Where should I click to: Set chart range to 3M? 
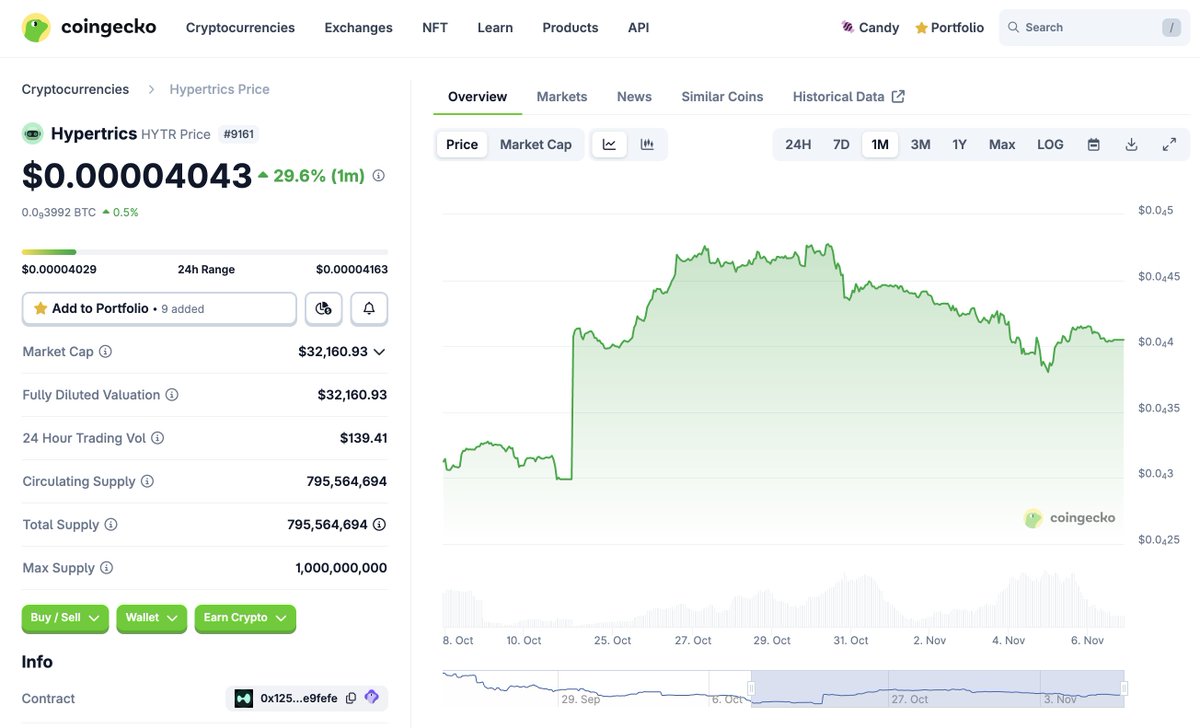[x=921, y=145]
